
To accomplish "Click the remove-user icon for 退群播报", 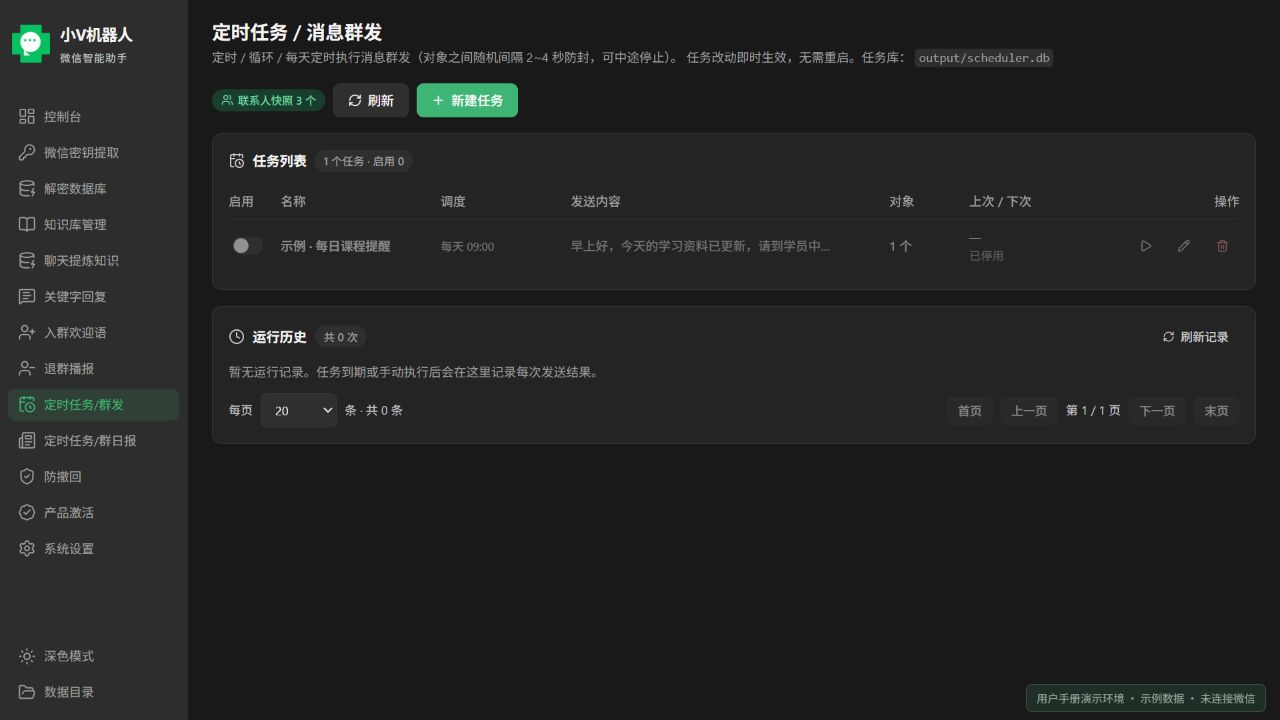I will click(27, 369).
